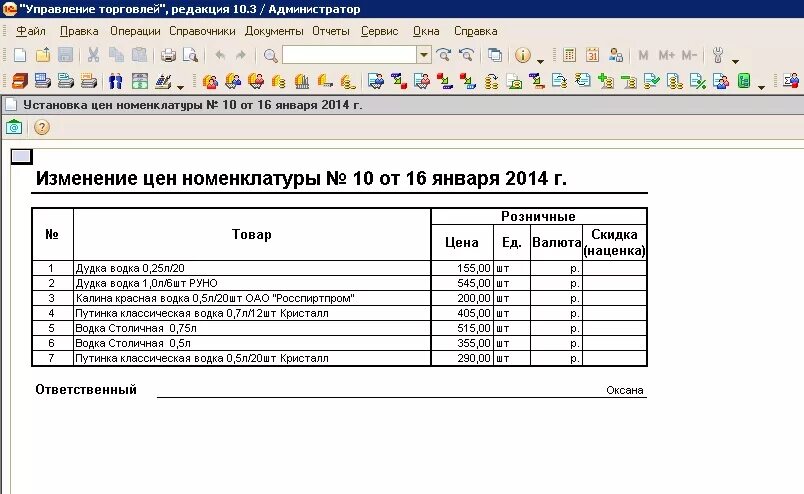Open the Документы menu
The width and height of the screenshot is (804, 494).
(274, 31)
